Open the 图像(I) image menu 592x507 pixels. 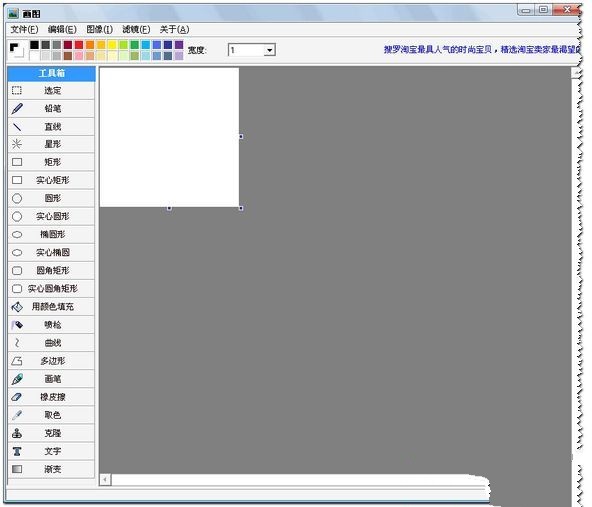click(x=99, y=29)
